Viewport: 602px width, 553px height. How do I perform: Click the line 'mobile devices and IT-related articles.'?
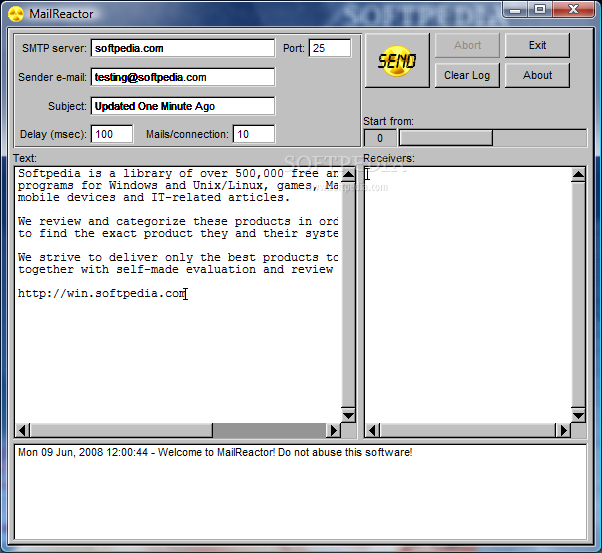click(154, 197)
